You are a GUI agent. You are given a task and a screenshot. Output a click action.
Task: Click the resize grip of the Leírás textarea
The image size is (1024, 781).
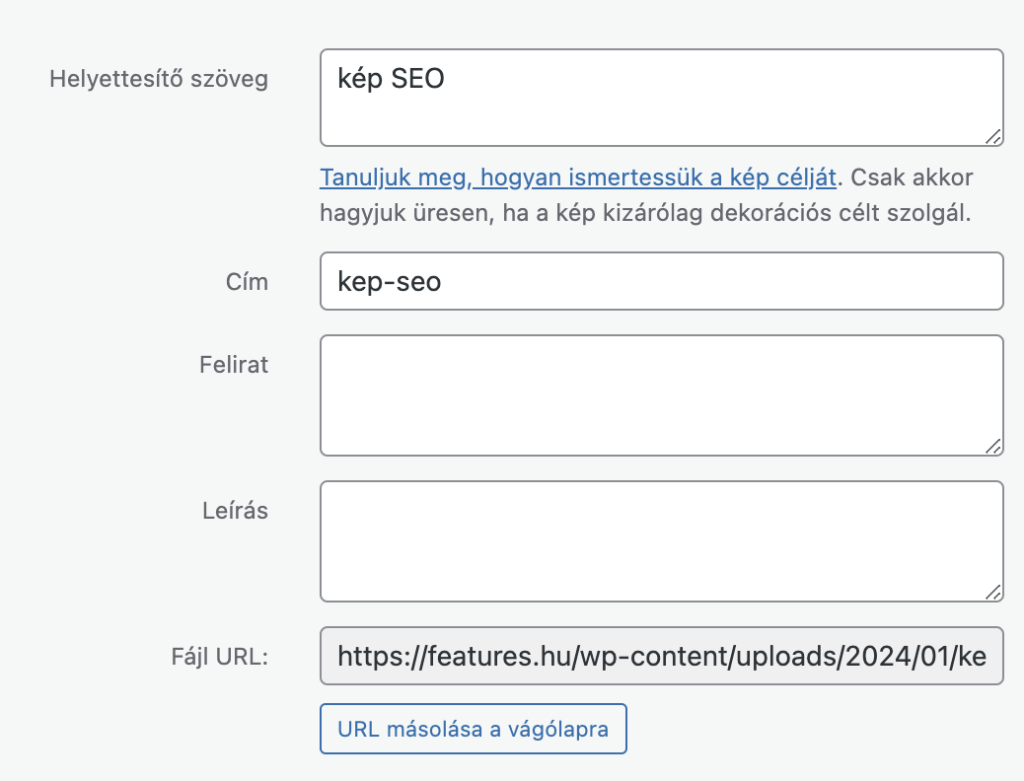992,592
